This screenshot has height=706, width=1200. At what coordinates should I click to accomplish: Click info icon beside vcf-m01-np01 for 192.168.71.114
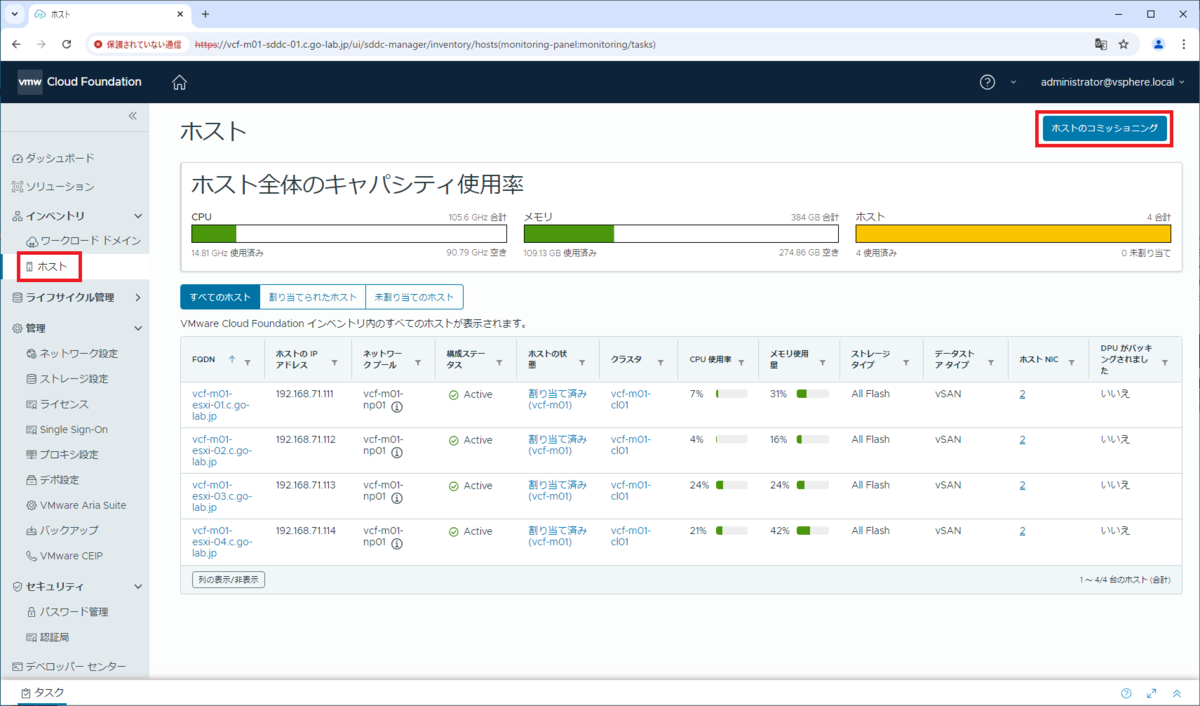click(397, 544)
